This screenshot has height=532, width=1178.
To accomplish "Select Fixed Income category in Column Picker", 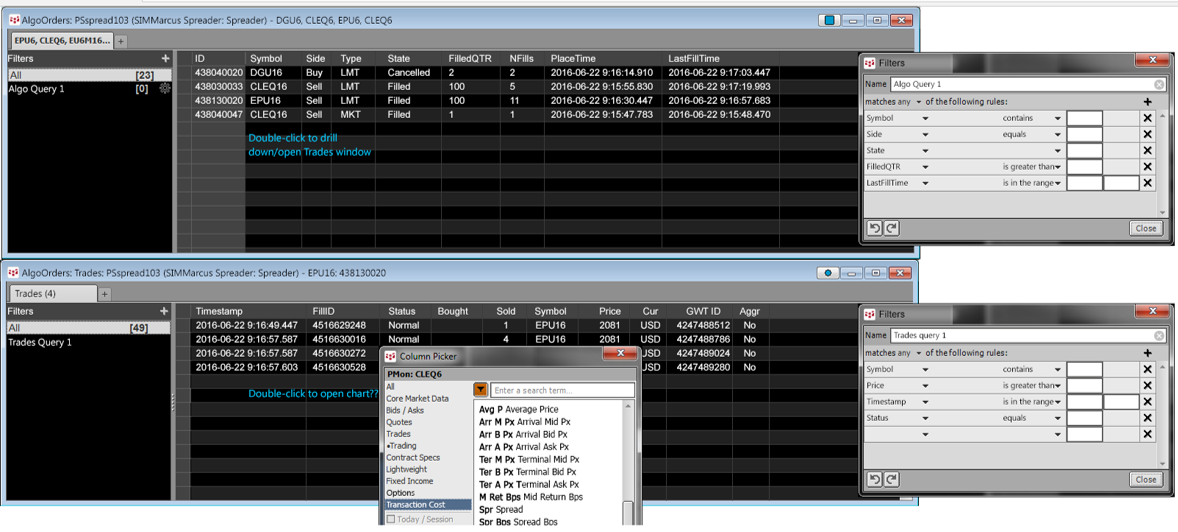I will tap(408, 481).
